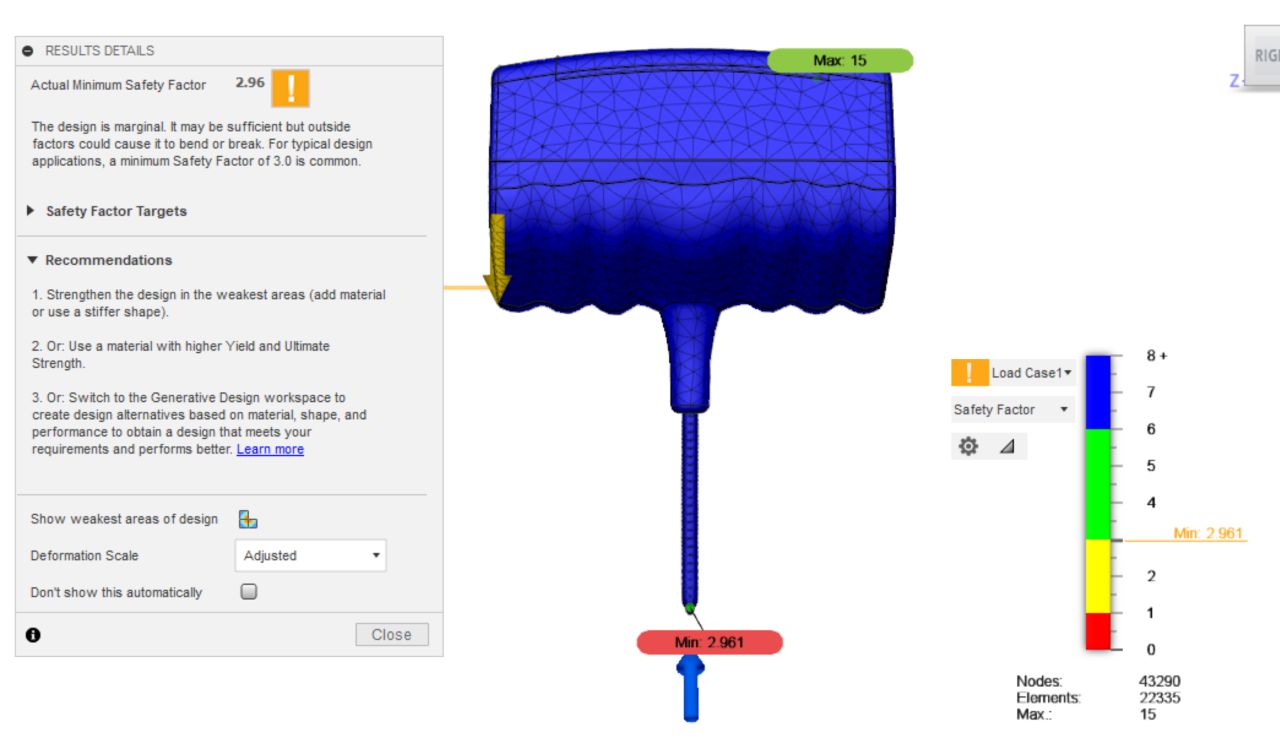The height and width of the screenshot is (741, 1280).
Task: Toggle the Min 2.961 result marker
Action: click(709, 642)
